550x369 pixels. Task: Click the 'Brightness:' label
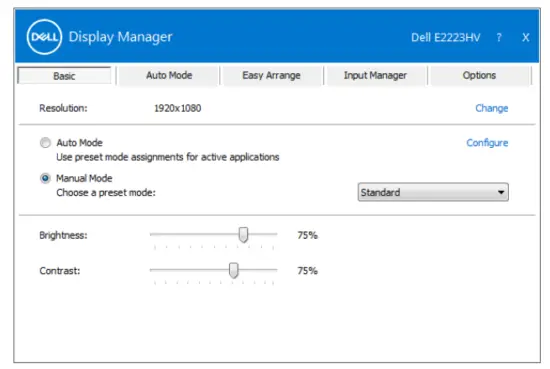(x=63, y=235)
